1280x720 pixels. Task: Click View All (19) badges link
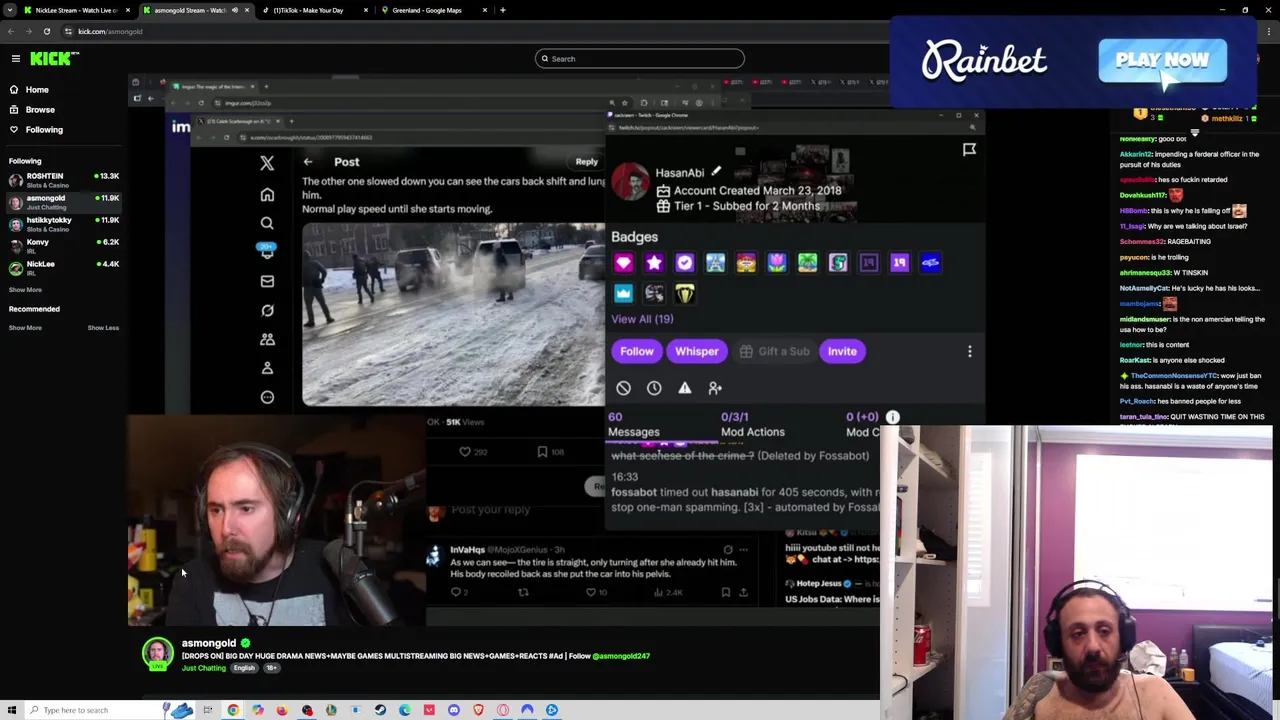642,319
